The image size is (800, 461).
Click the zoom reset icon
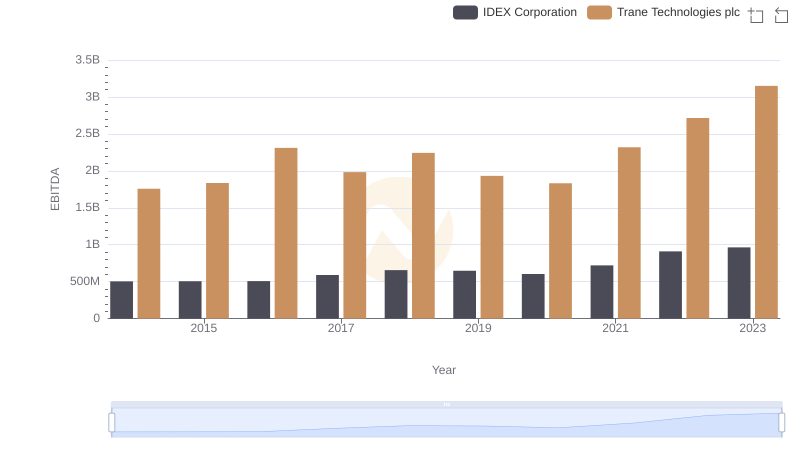(x=781, y=15)
